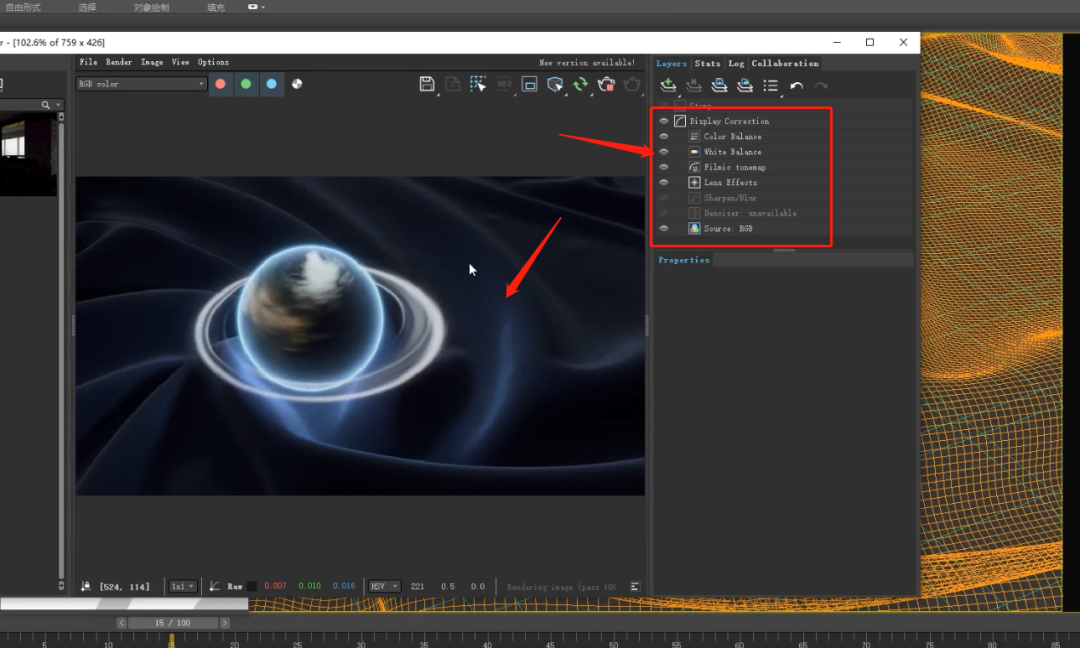Click the green refresh arrows icon
The image size is (1080, 648).
580,84
